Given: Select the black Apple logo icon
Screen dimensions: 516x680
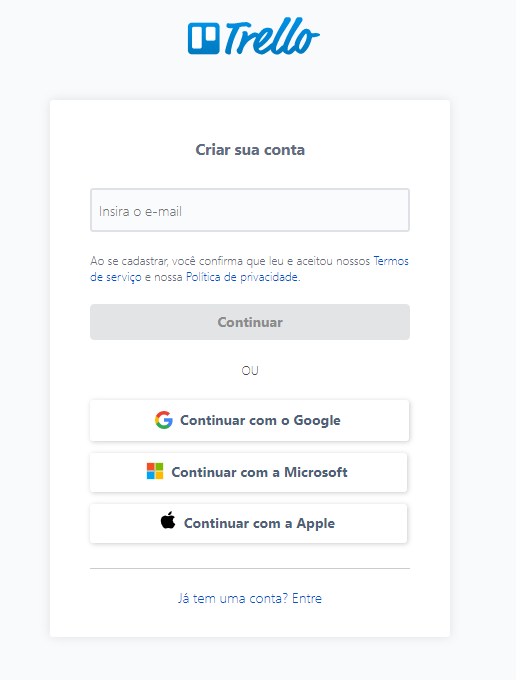Looking at the screenshot, I should pyautogui.click(x=168, y=520).
